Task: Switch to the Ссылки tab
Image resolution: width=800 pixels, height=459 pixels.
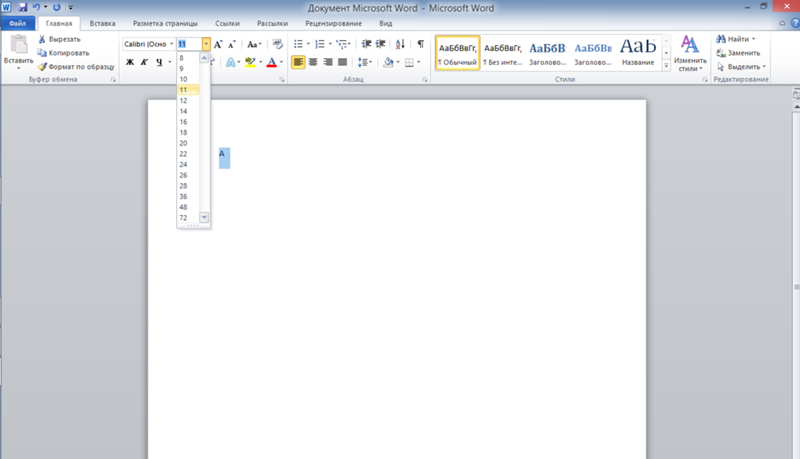Action: [x=227, y=23]
